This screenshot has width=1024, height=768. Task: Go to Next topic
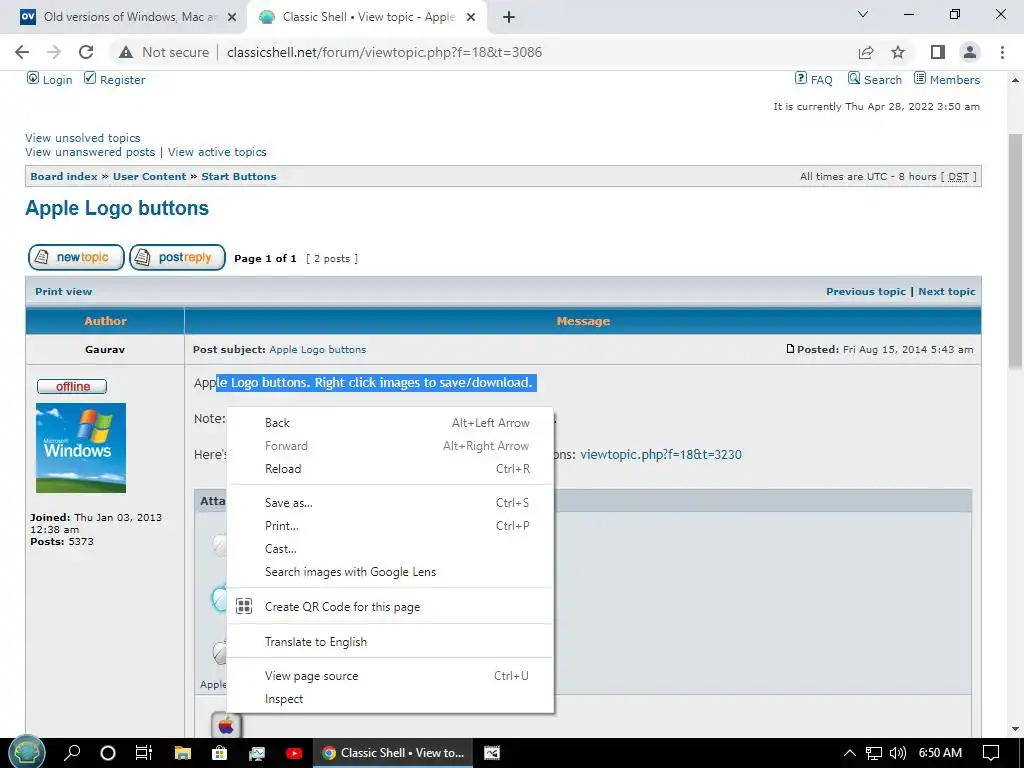(947, 291)
